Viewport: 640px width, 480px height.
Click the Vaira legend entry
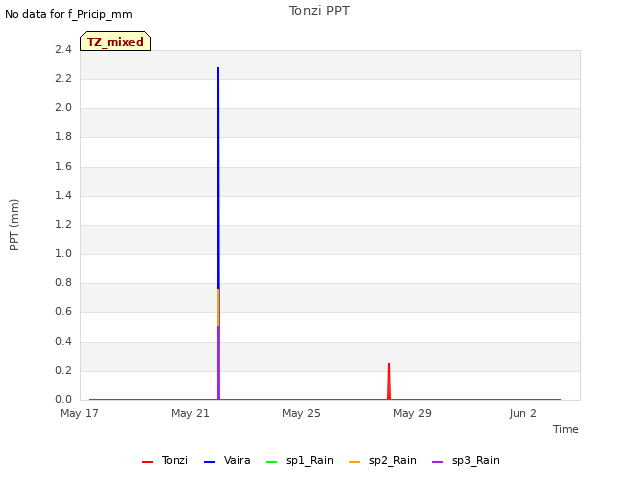click(x=227, y=460)
